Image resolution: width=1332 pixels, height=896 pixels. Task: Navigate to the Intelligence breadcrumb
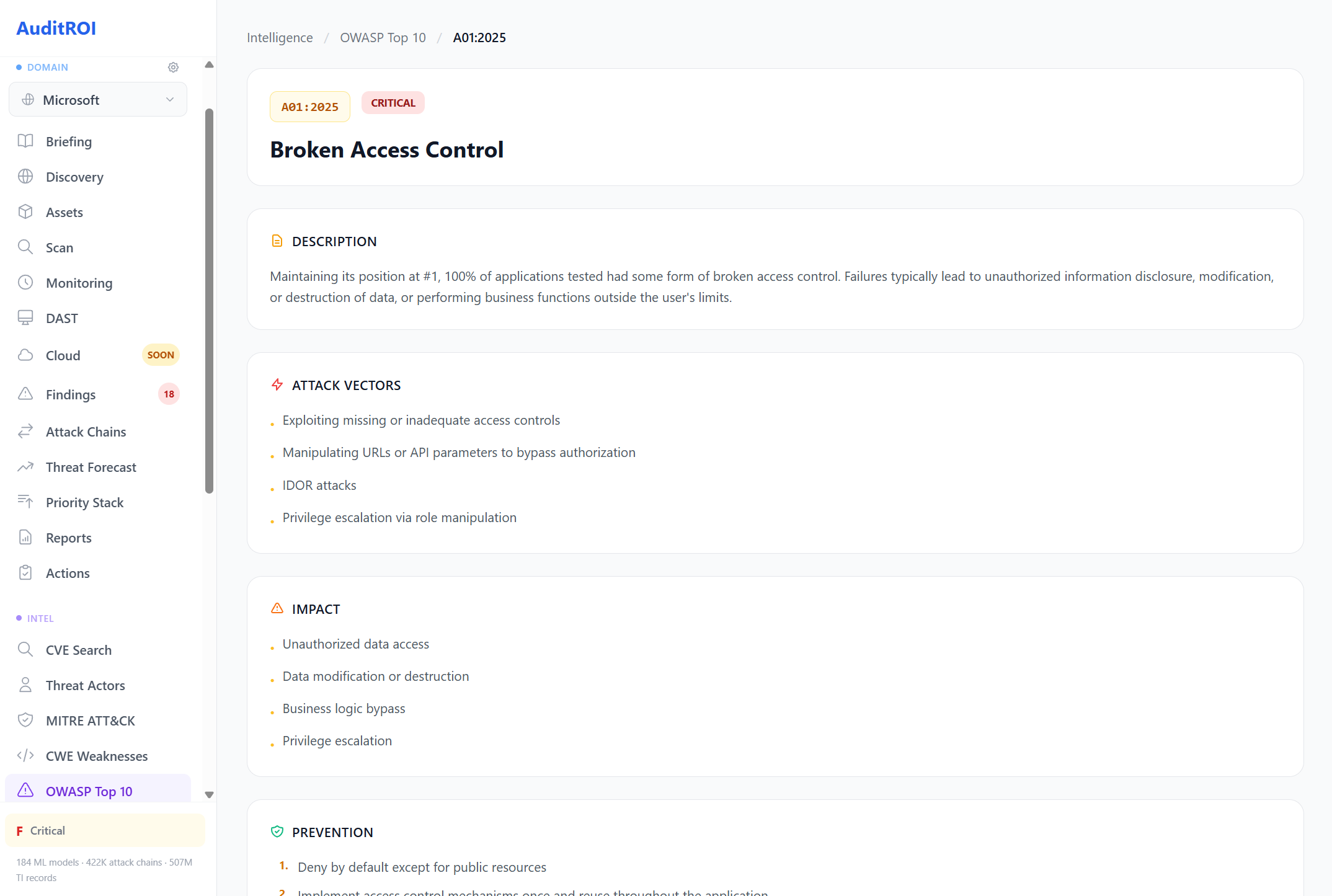[280, 37]
